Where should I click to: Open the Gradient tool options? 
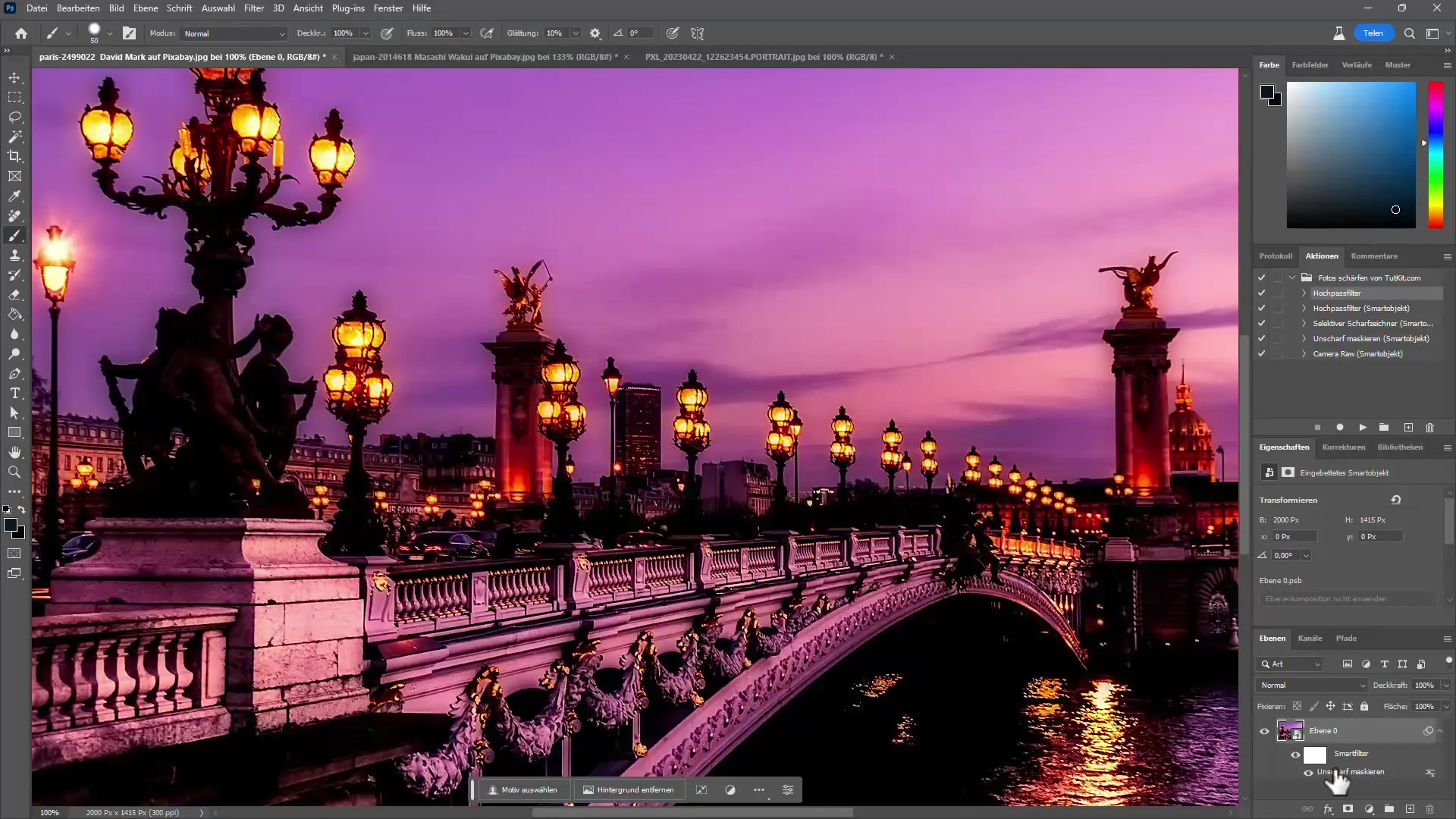coord(15,315)
